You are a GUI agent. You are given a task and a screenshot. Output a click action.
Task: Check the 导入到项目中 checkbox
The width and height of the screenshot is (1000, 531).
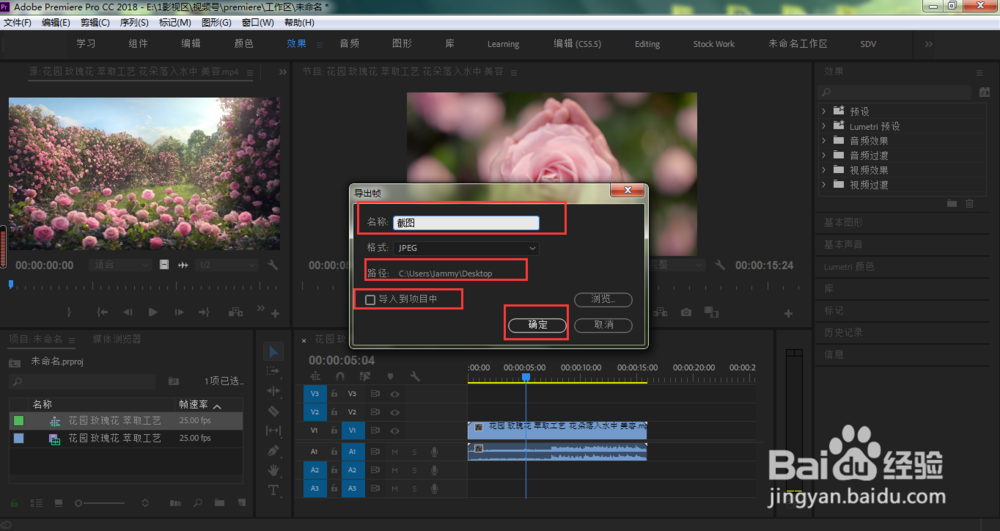click(370, 300)
